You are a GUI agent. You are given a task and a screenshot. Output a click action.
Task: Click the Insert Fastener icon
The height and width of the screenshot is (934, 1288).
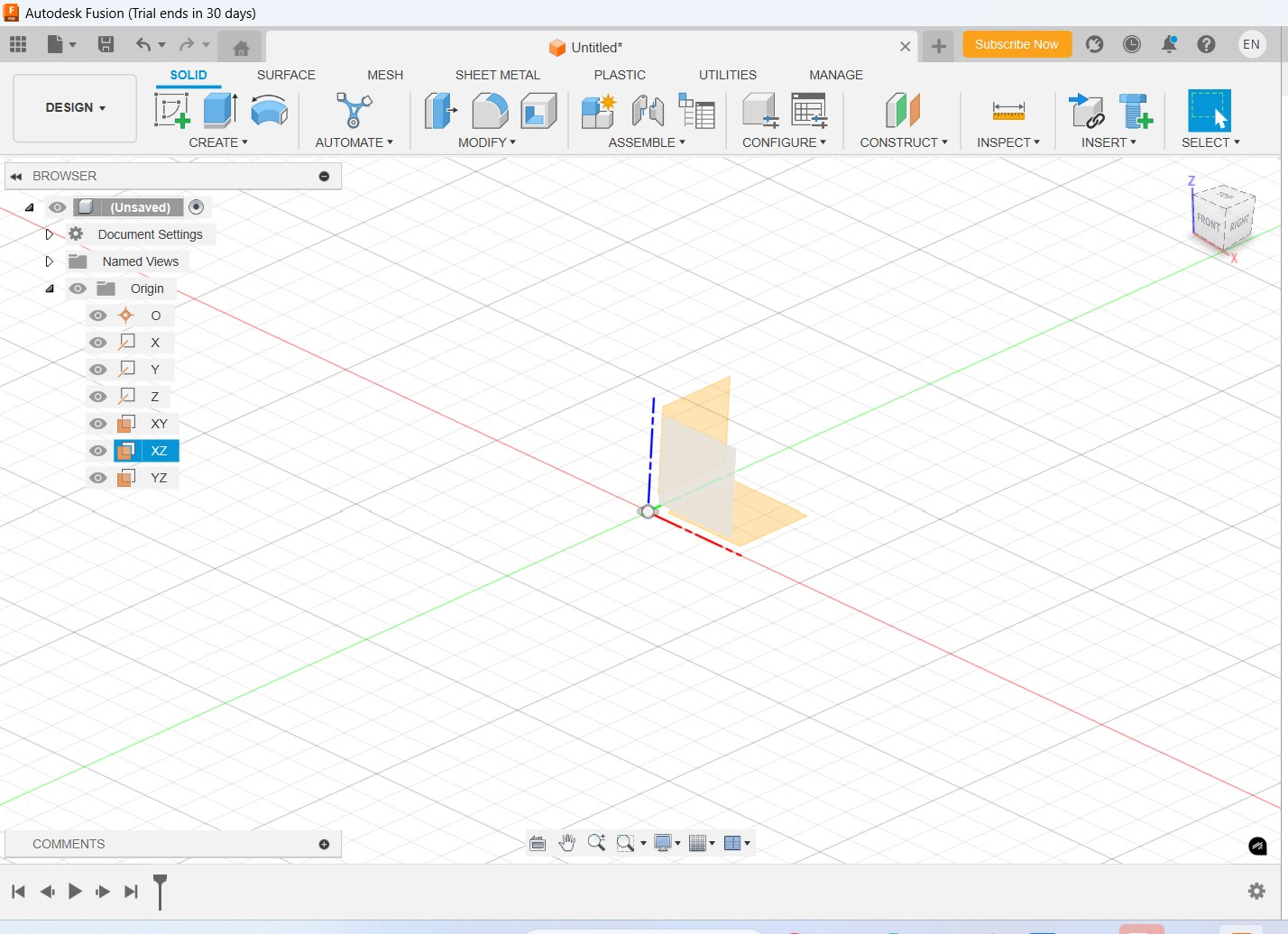click(x=1136, y=111)
